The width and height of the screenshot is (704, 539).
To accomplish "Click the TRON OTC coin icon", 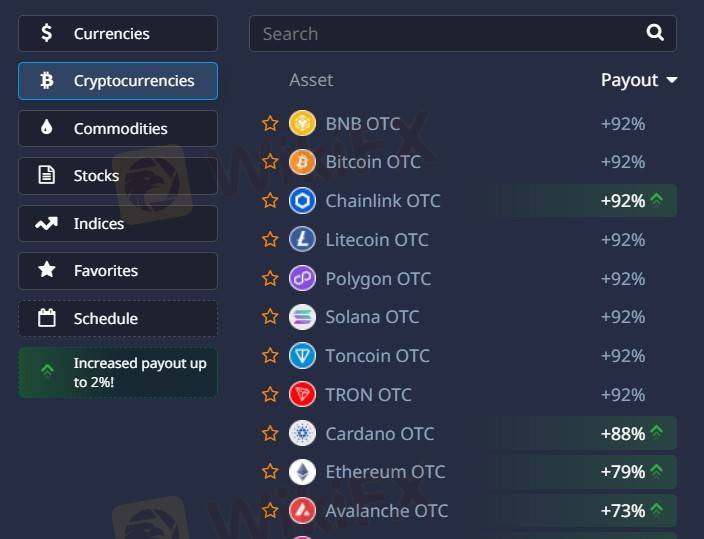I will [x=302, y=394].
